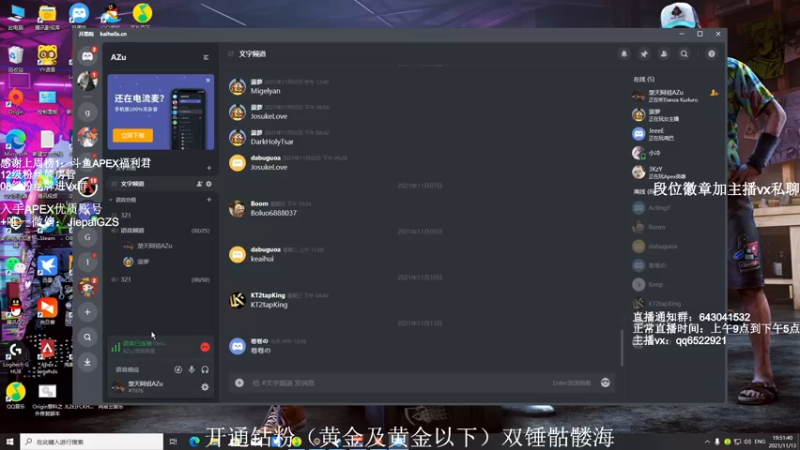Open channel search with the magnifier icon
Screen dimensions: 800x450
684,54
